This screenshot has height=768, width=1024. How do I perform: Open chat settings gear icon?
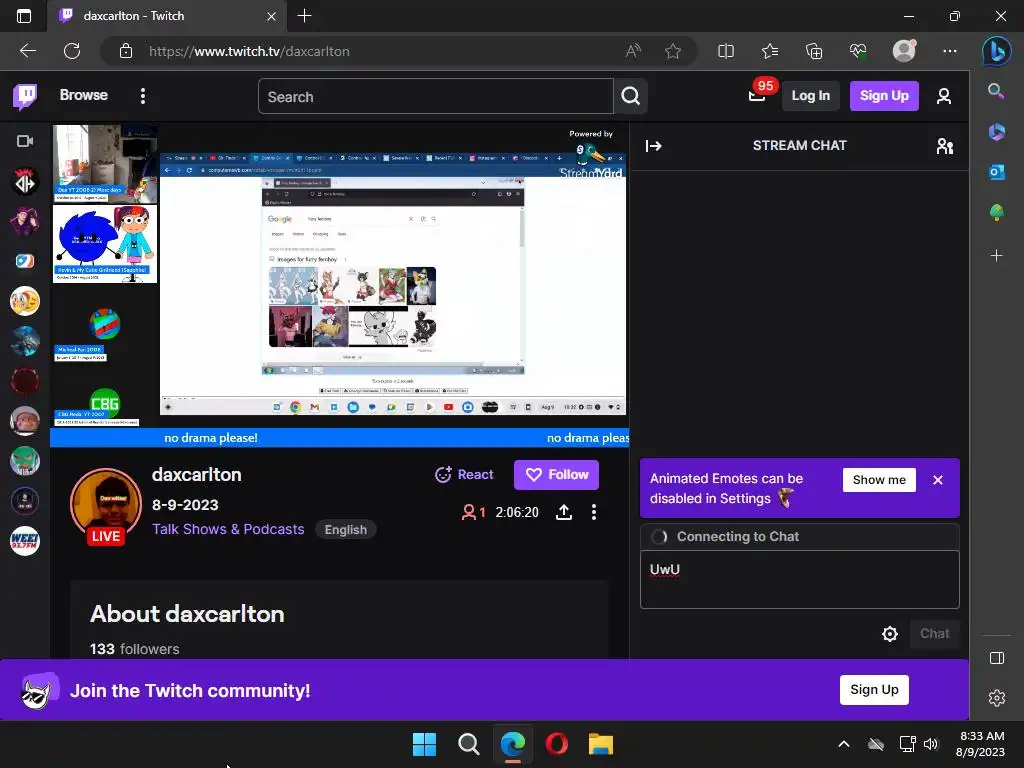pos(889,633)
